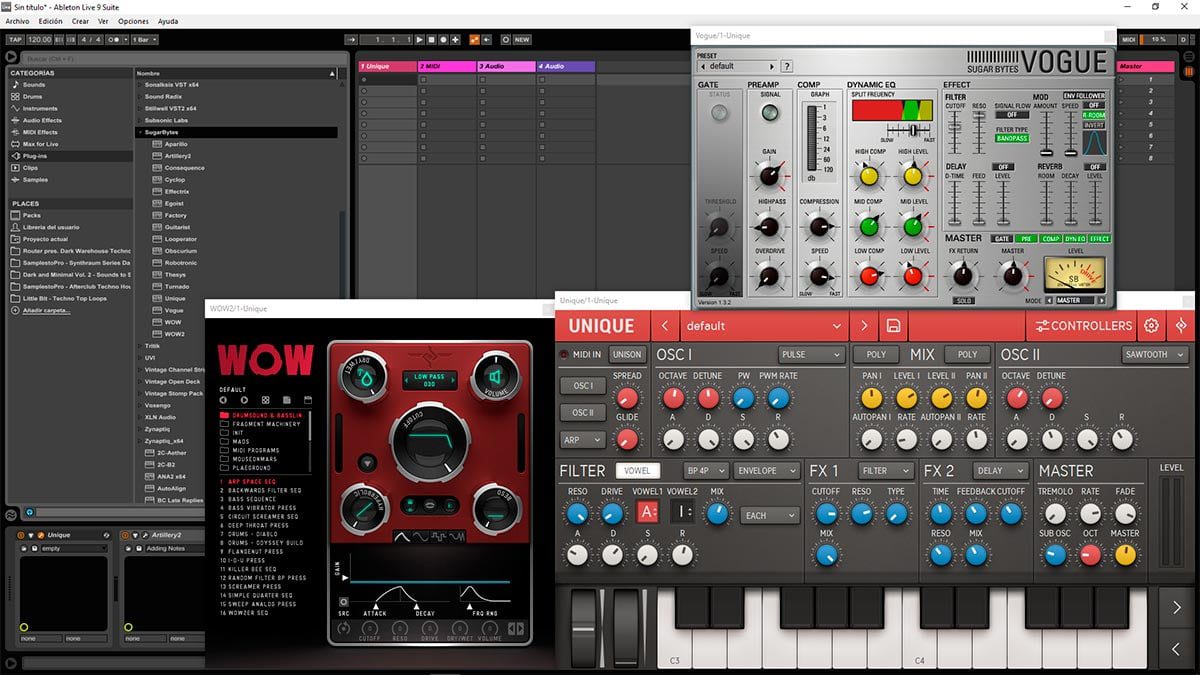Open the Opciones menu
This screenshot has width=1200, height=675.
pyautogui.click(x=133, y=21)
